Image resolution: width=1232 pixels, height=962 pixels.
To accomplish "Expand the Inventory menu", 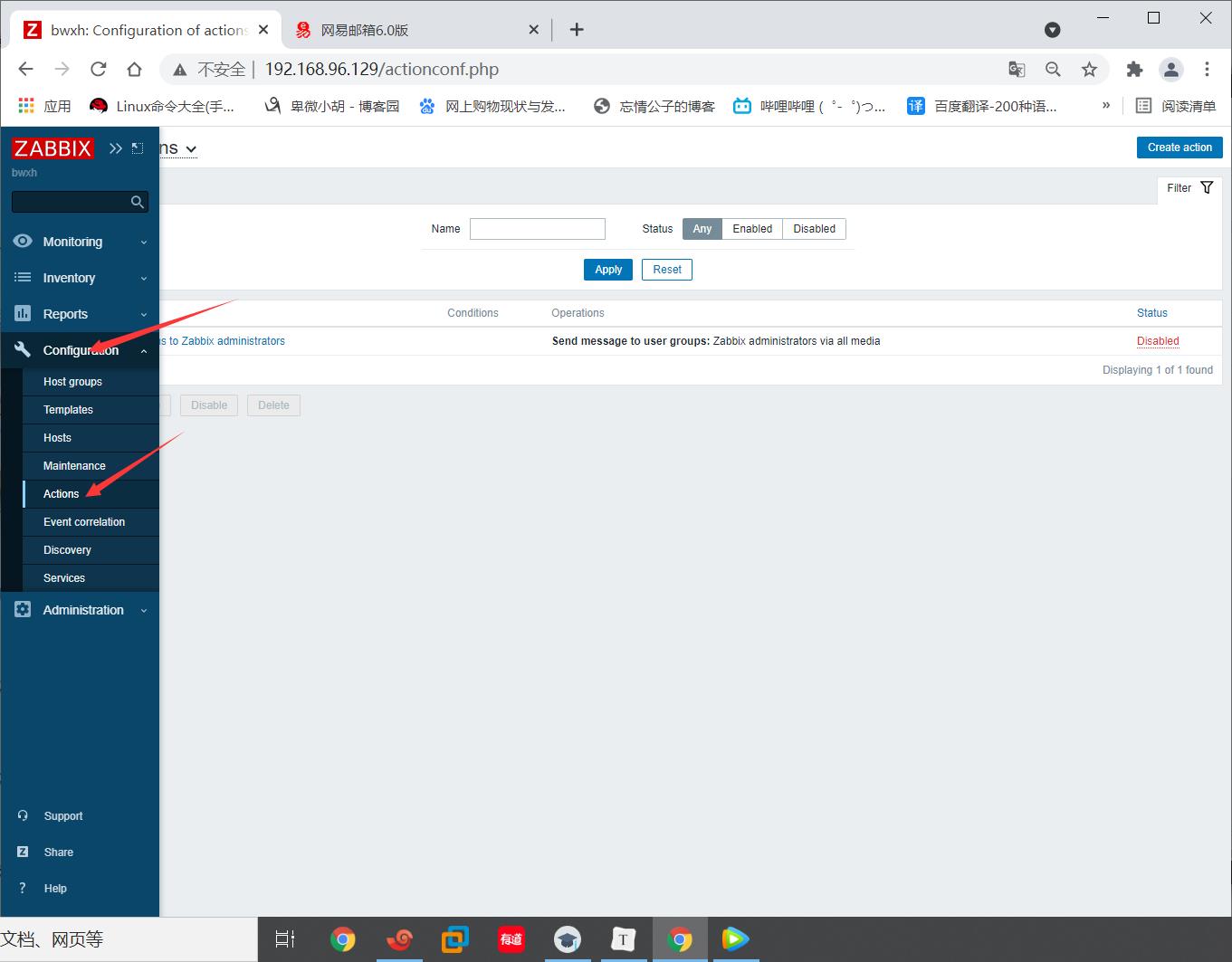I will point(144,279).
